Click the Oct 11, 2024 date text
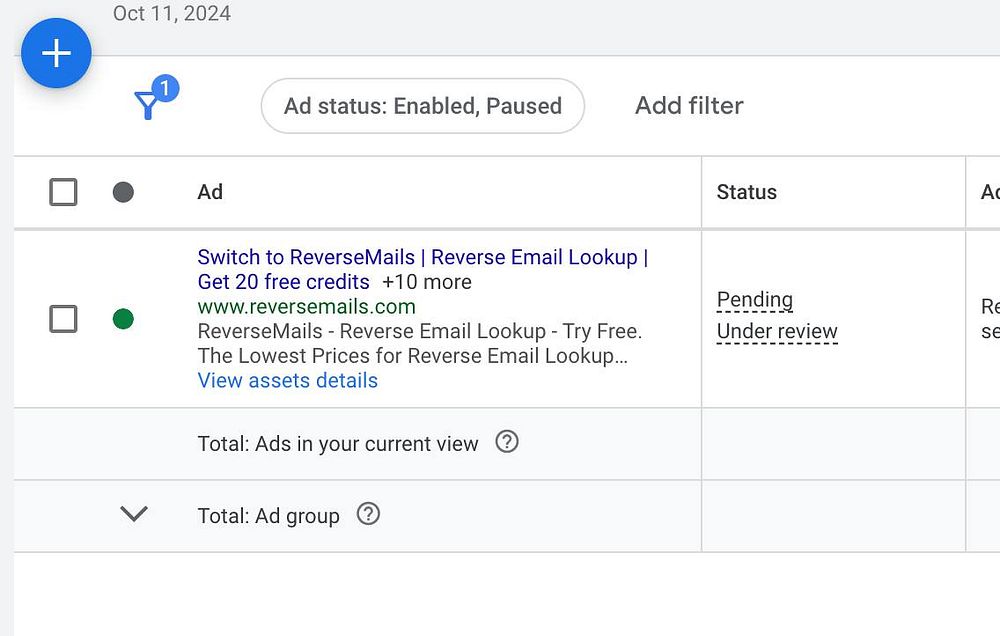The width and height of the screenshot is (1000, 636). pos(172,14)
